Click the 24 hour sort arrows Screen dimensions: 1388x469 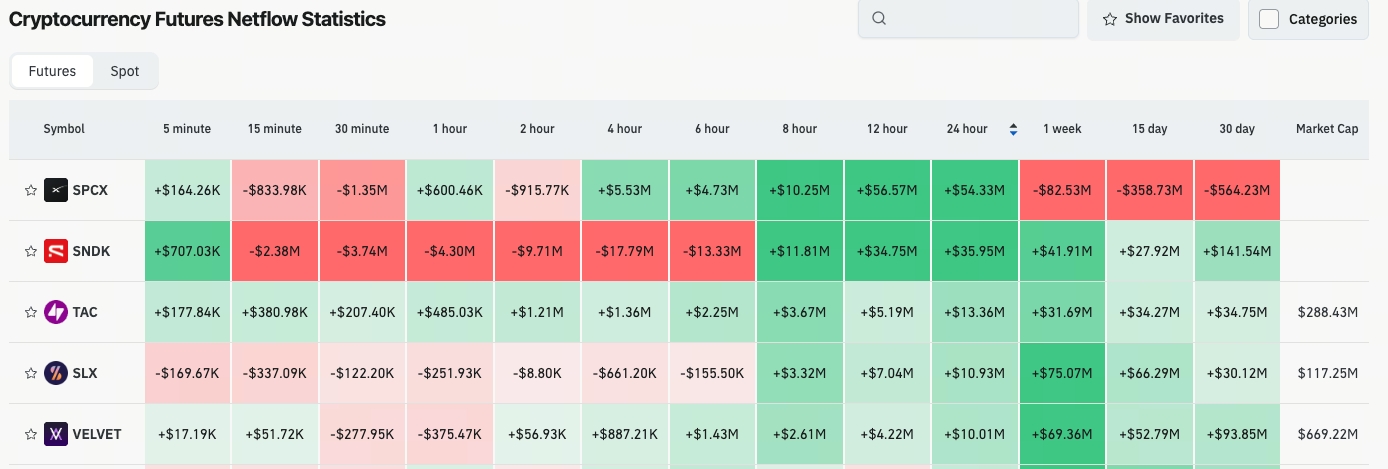(x=1013, y=129)
